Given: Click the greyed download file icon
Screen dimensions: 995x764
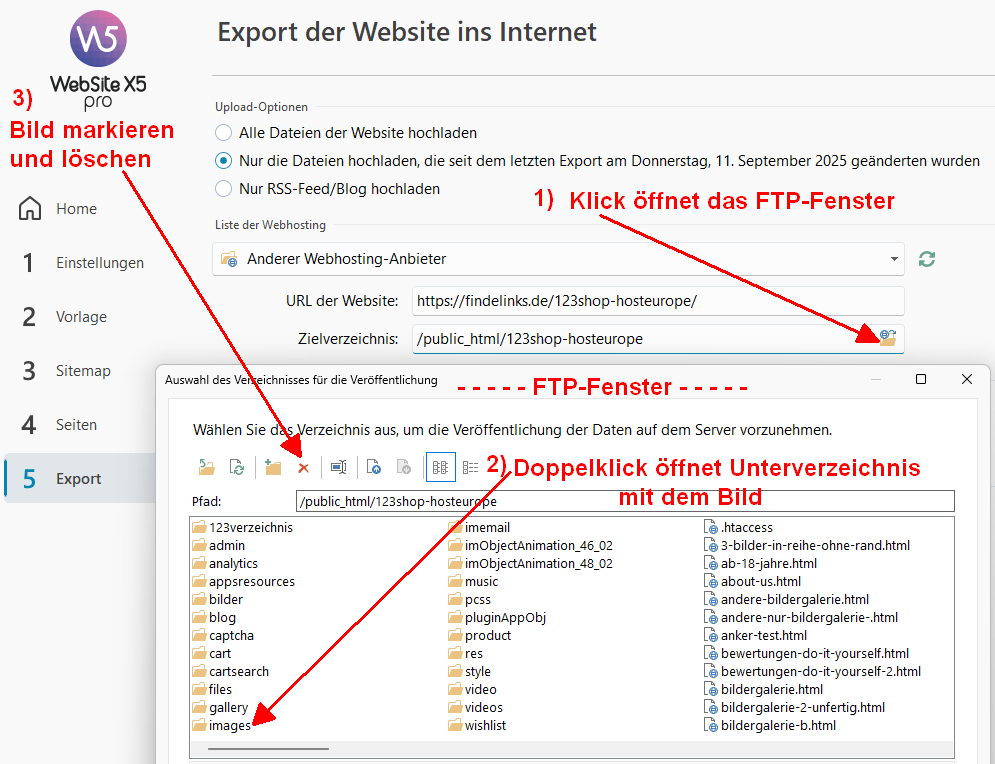Looking at the screenshot, I should click(x=404, y=468).
